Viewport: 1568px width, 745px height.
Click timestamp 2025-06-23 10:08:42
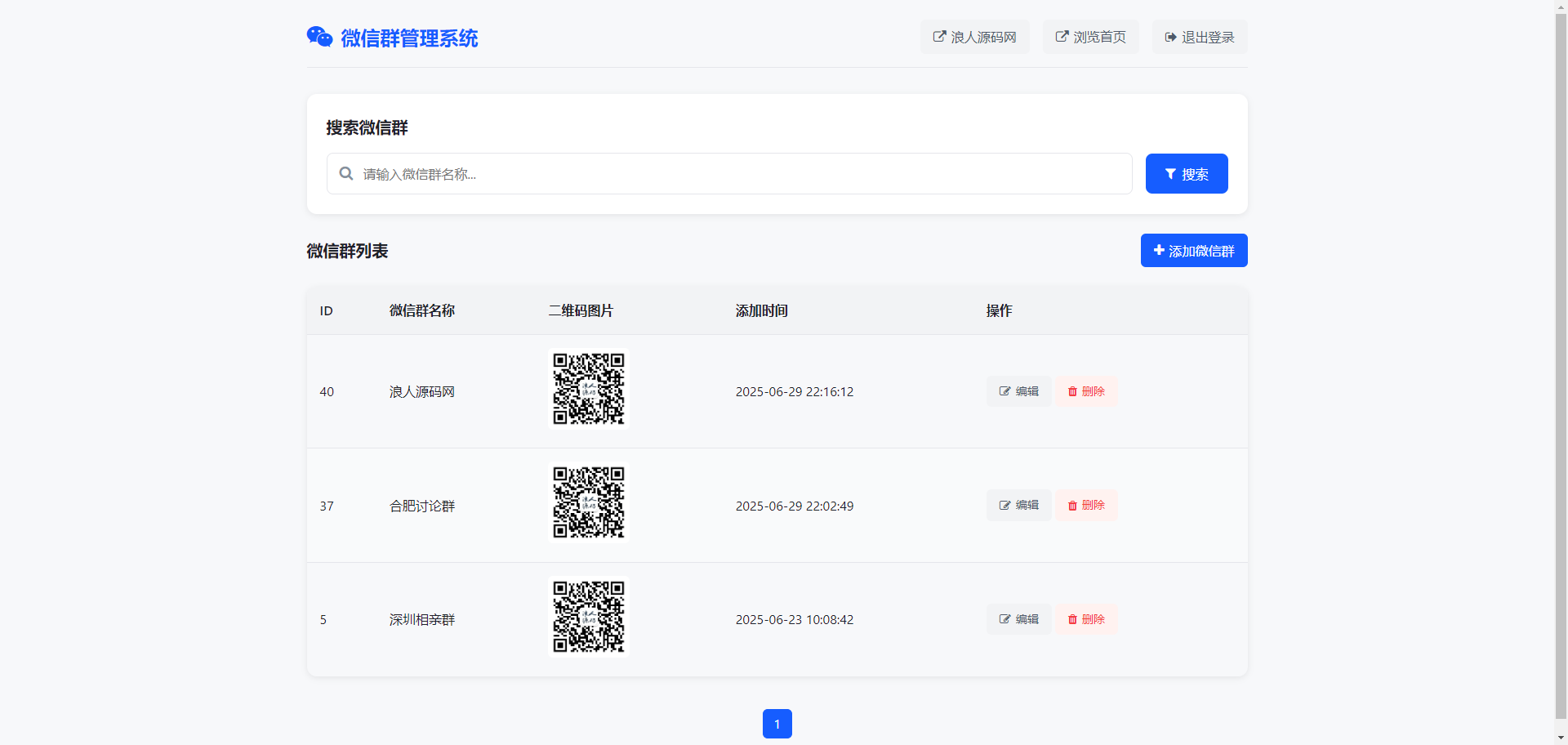pyautogui.click(x=795, y=620)
